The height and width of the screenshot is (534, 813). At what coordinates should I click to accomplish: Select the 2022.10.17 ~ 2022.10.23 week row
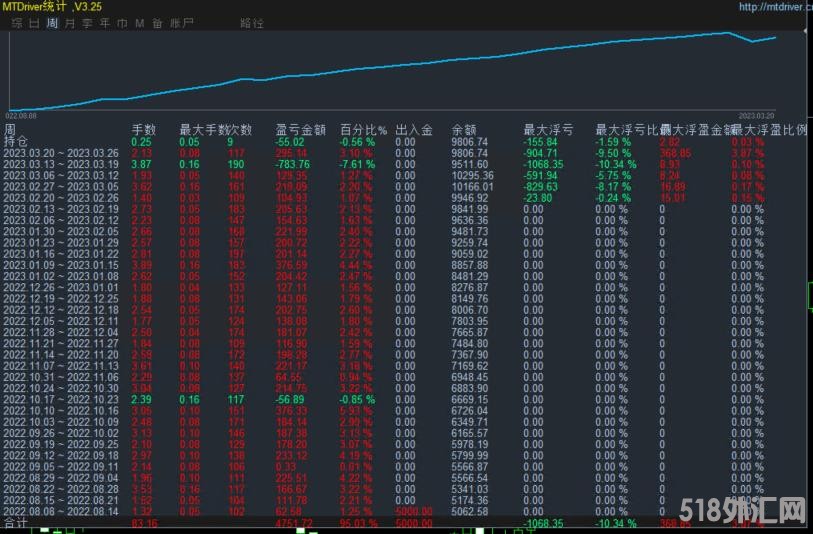(x=61, y=399)
